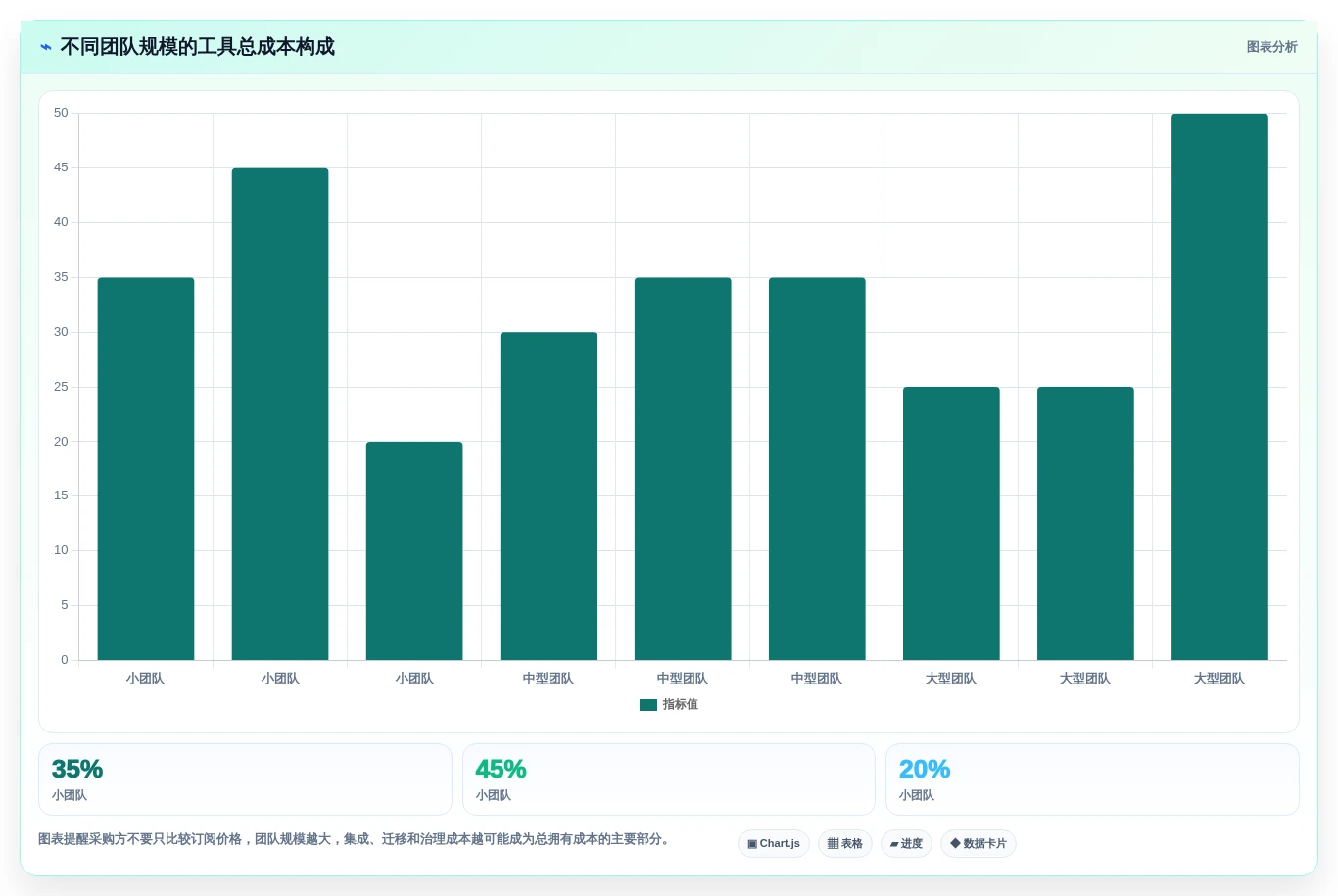Click the 指标值 legend label
Image resolution: width=1338 pixels, height=896 pixels.
[x=680, y=705]
